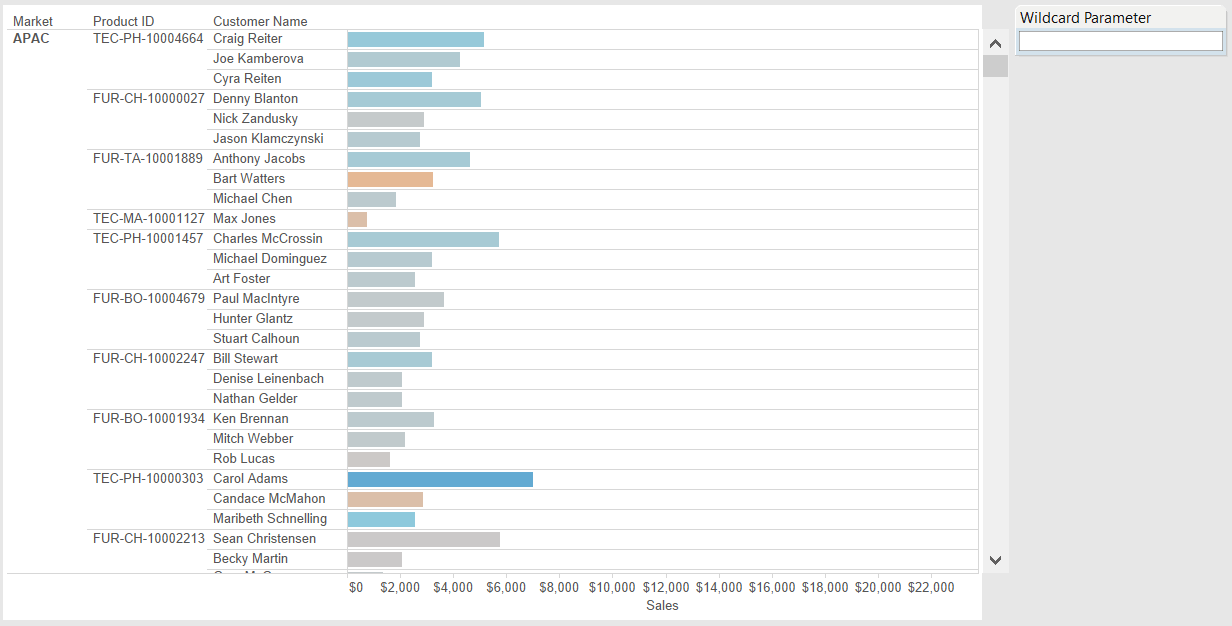This screenshot has height=626, width=1232.
Task: Click inside the Wildcard Parameter text box
Action: click(1119, 41)
